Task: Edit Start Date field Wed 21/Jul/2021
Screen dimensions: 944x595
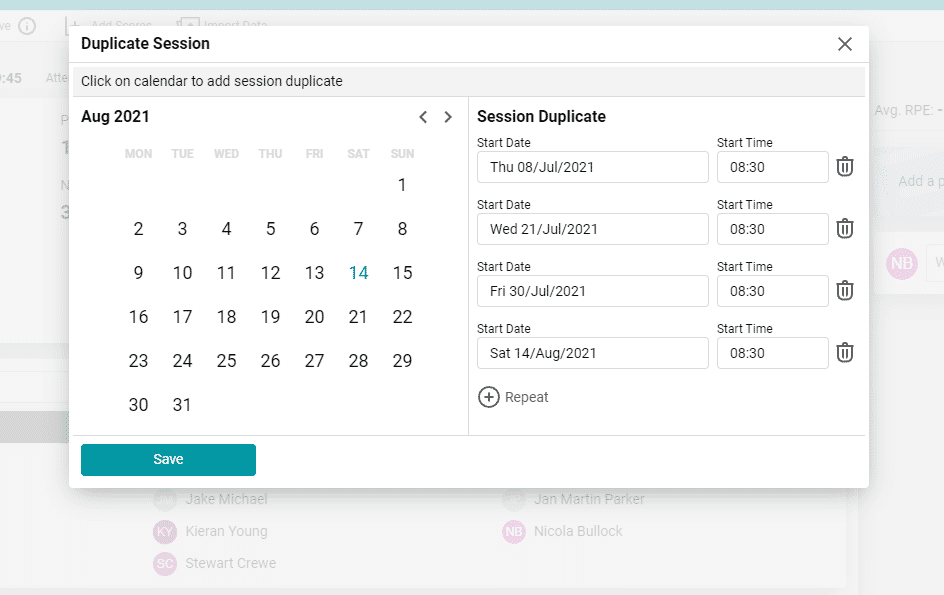Action: click(x=592, y=229)
